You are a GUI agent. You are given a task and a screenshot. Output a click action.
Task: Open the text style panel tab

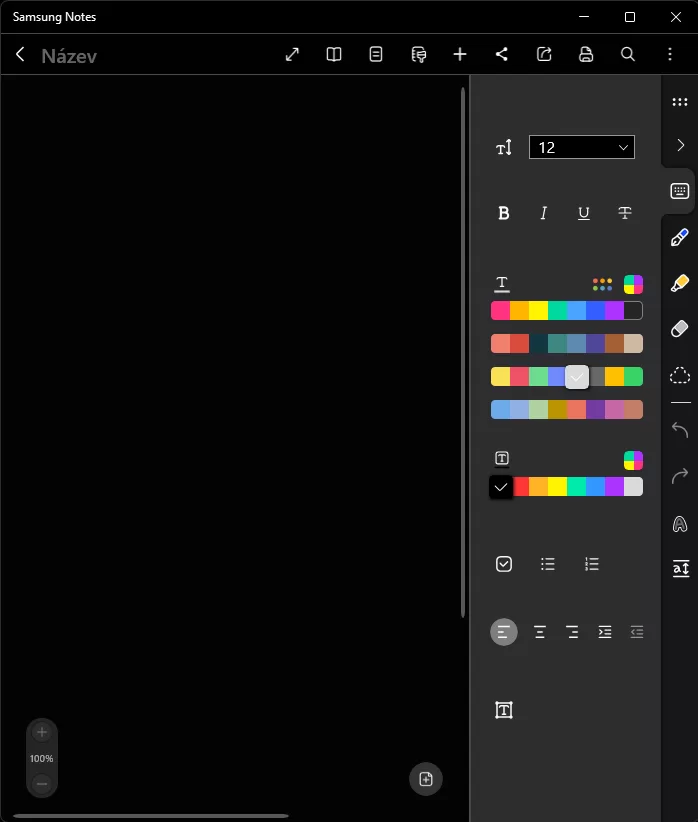coord(680,569)
